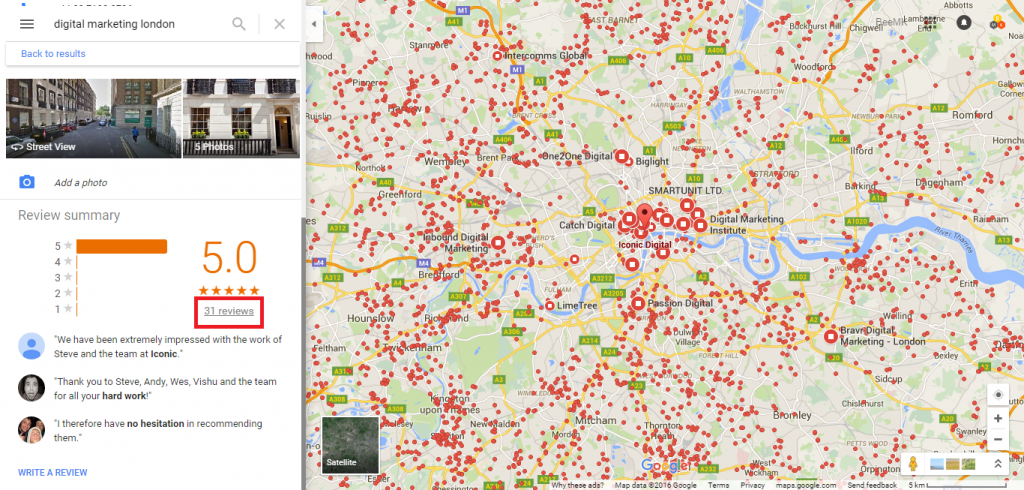Click the magnifier search icon

coord(239,24)
